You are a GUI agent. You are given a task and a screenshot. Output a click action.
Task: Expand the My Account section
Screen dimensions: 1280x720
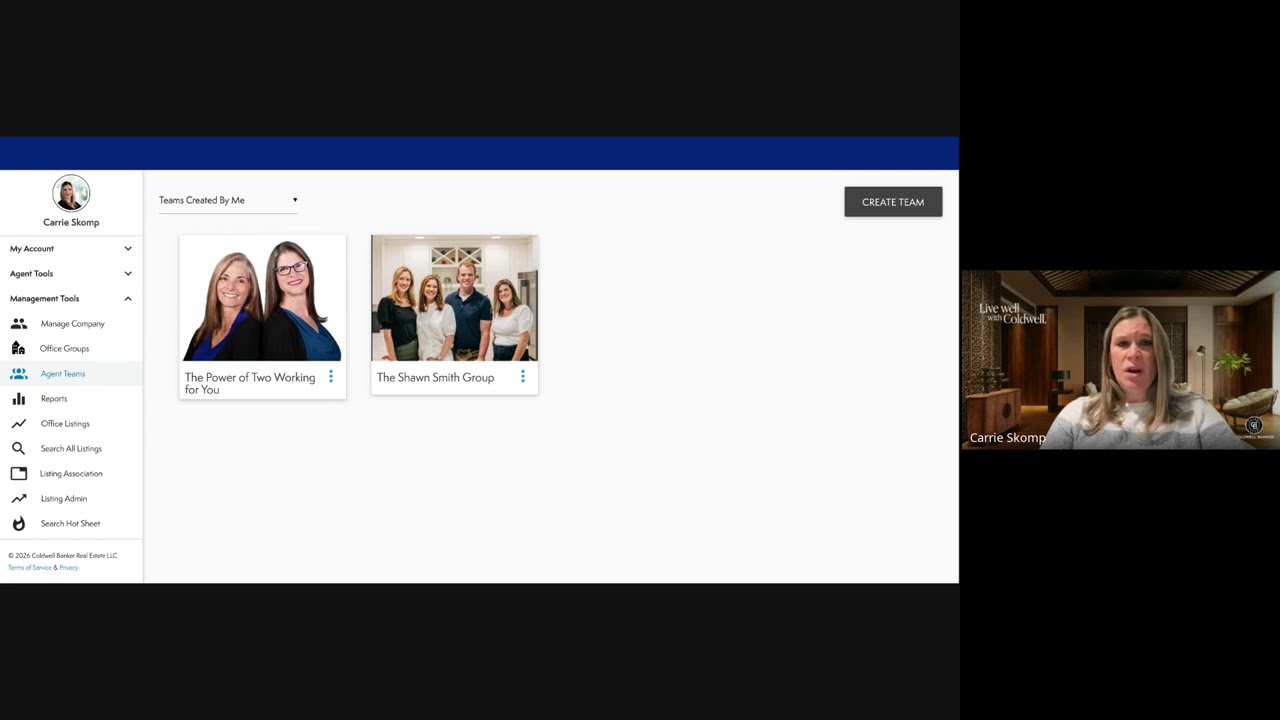(x=71, y=249)
